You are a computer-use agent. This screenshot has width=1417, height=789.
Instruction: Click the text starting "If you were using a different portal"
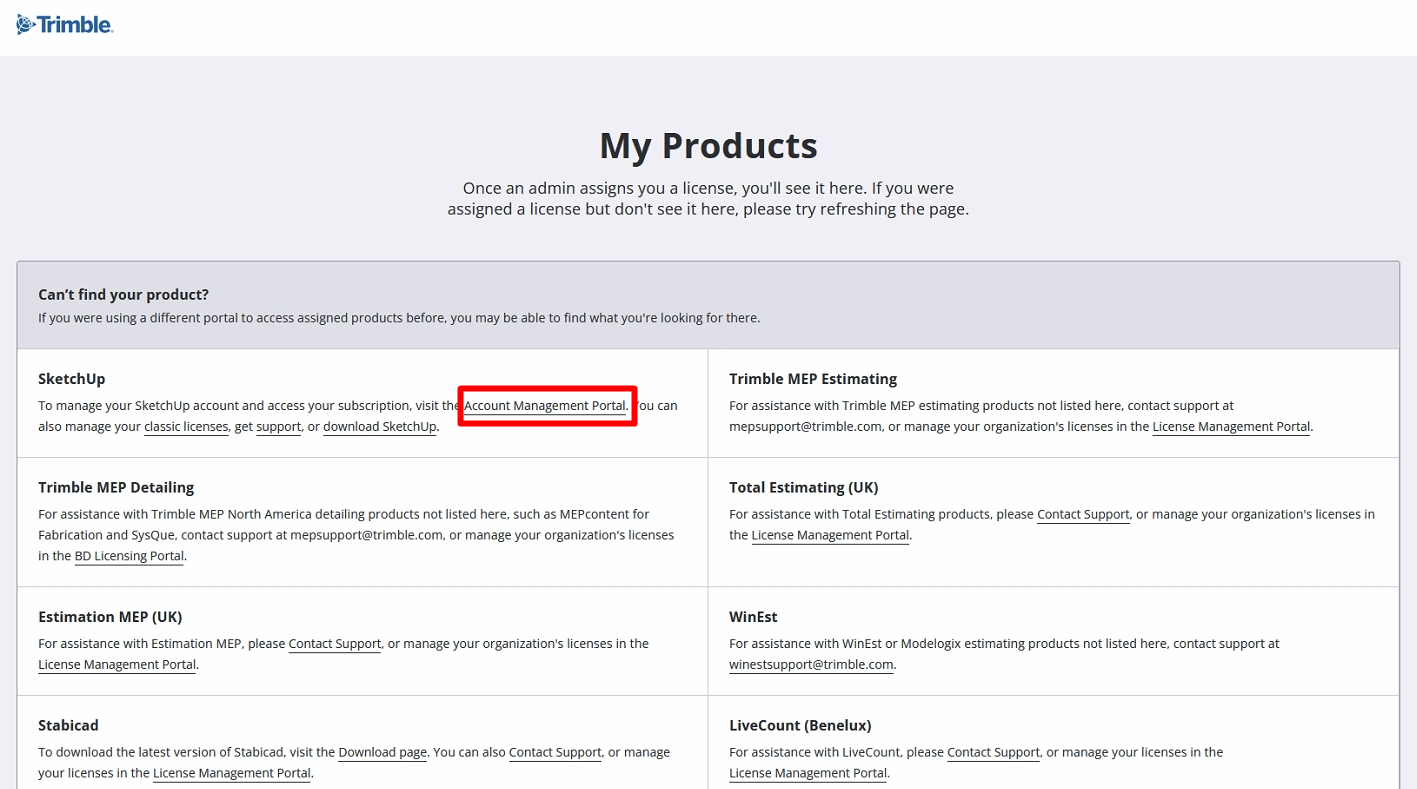(x=399, y=318)
